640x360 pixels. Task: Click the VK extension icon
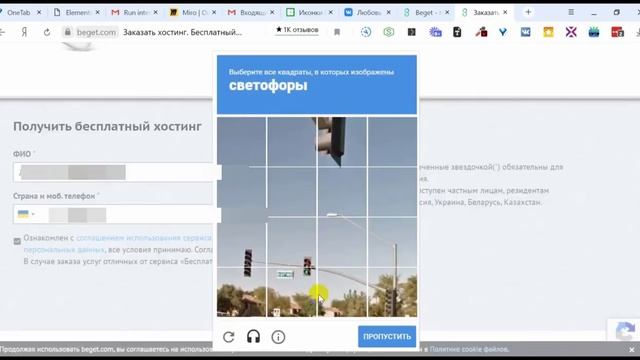point(525,32)
